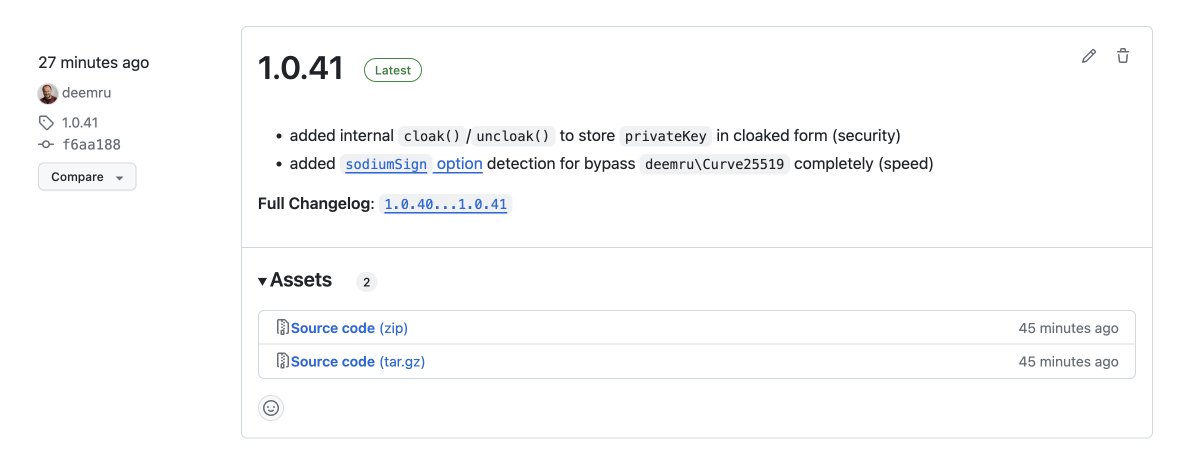
Task: Add a reaction with the smiley icon
Action: coord(271,408)
